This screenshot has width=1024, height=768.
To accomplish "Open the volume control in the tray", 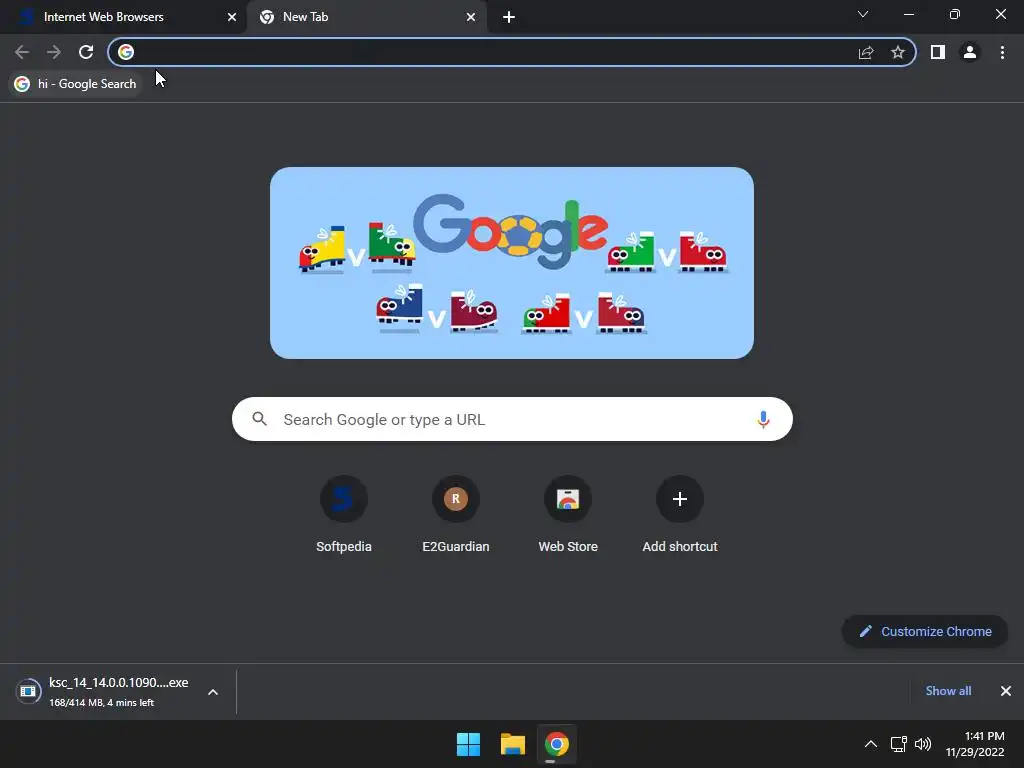I will coord(923,744).
